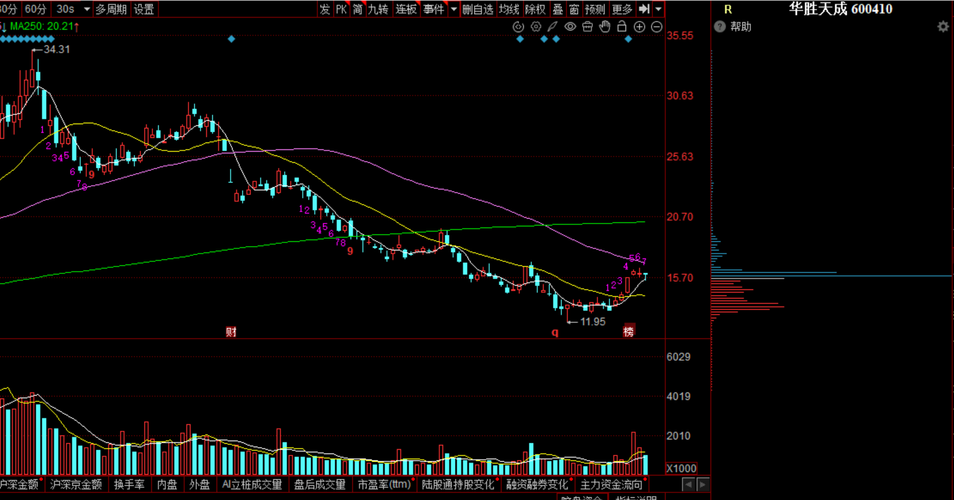This screenshot has height=500, width=954.
Task: Click the 九转 button
Action: click(x=378, y=9)
